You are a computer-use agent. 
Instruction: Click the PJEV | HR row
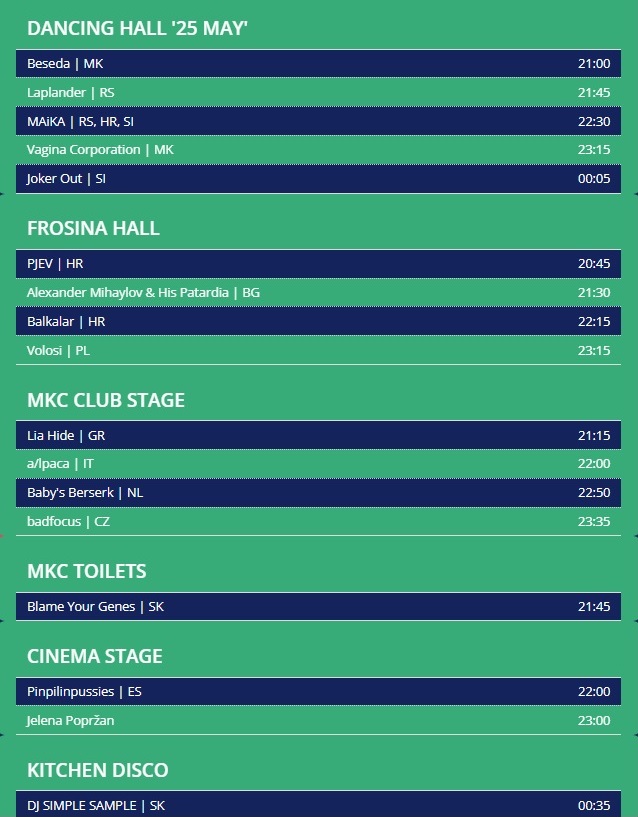[x=318, y=264]
